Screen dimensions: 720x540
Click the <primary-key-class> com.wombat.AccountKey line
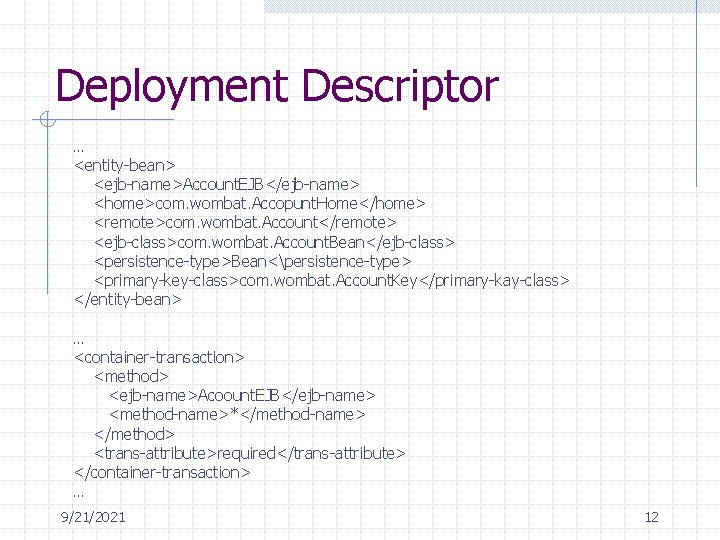pos(332,281)
